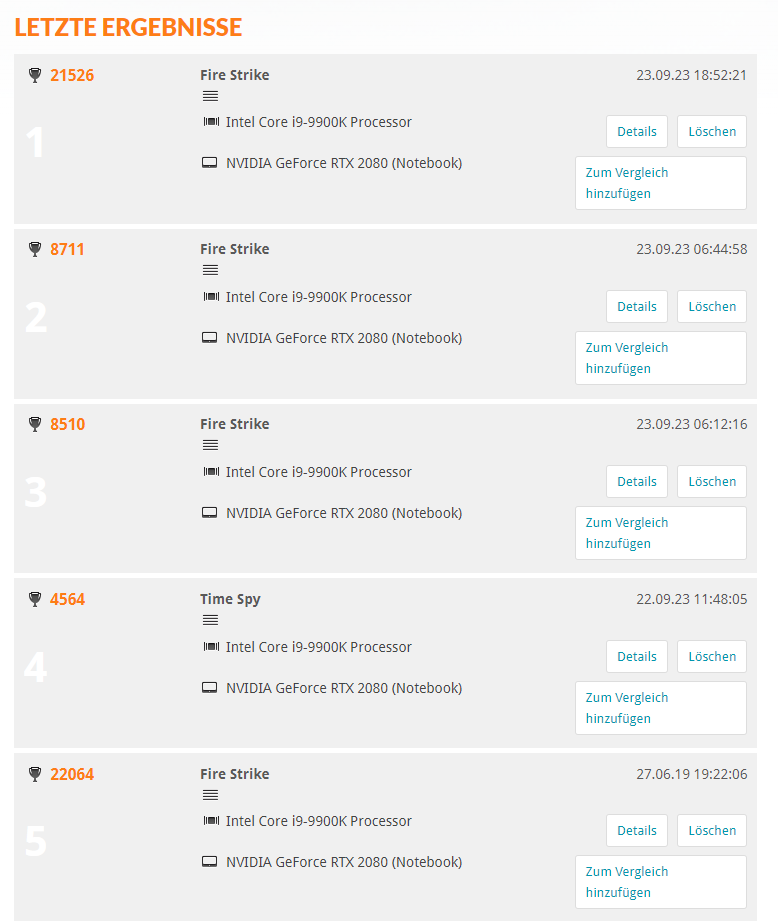Delete the 8711 result with Löschen
778x921 pixels.
(712, 307)
